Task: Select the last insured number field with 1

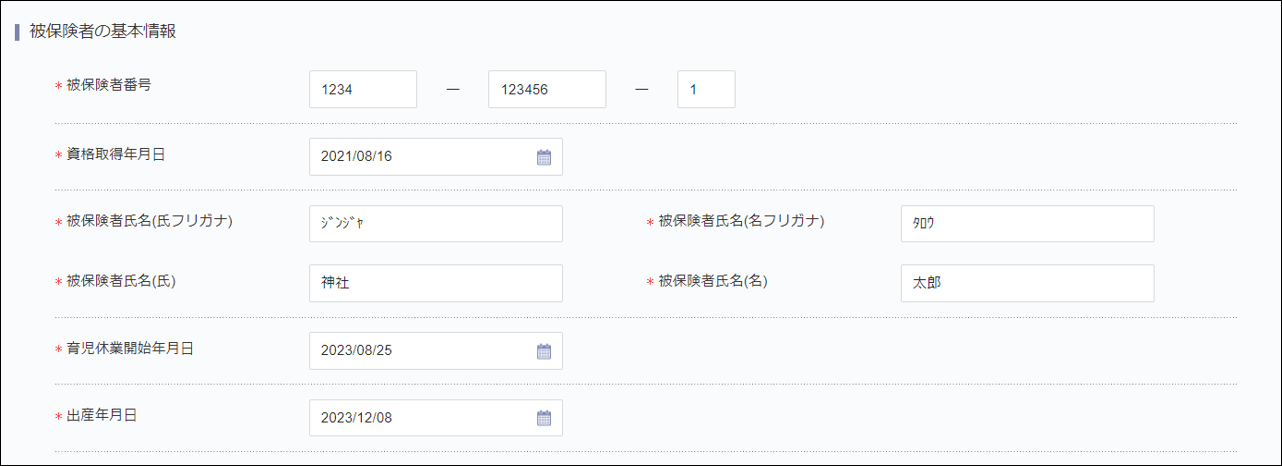Action: 706,89
